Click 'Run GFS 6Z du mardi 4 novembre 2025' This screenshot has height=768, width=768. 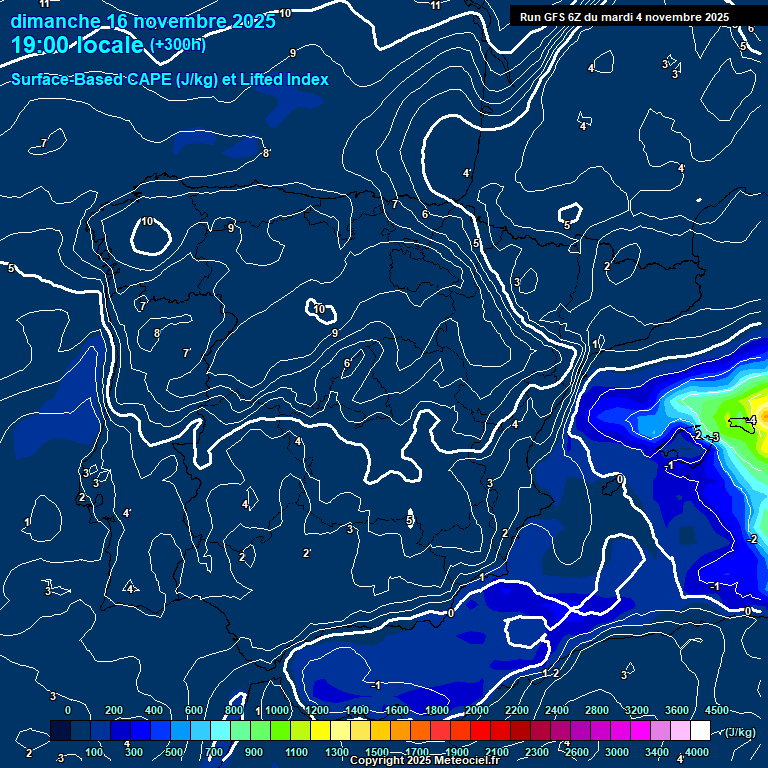pyautogui.click(x=624, y=17)
